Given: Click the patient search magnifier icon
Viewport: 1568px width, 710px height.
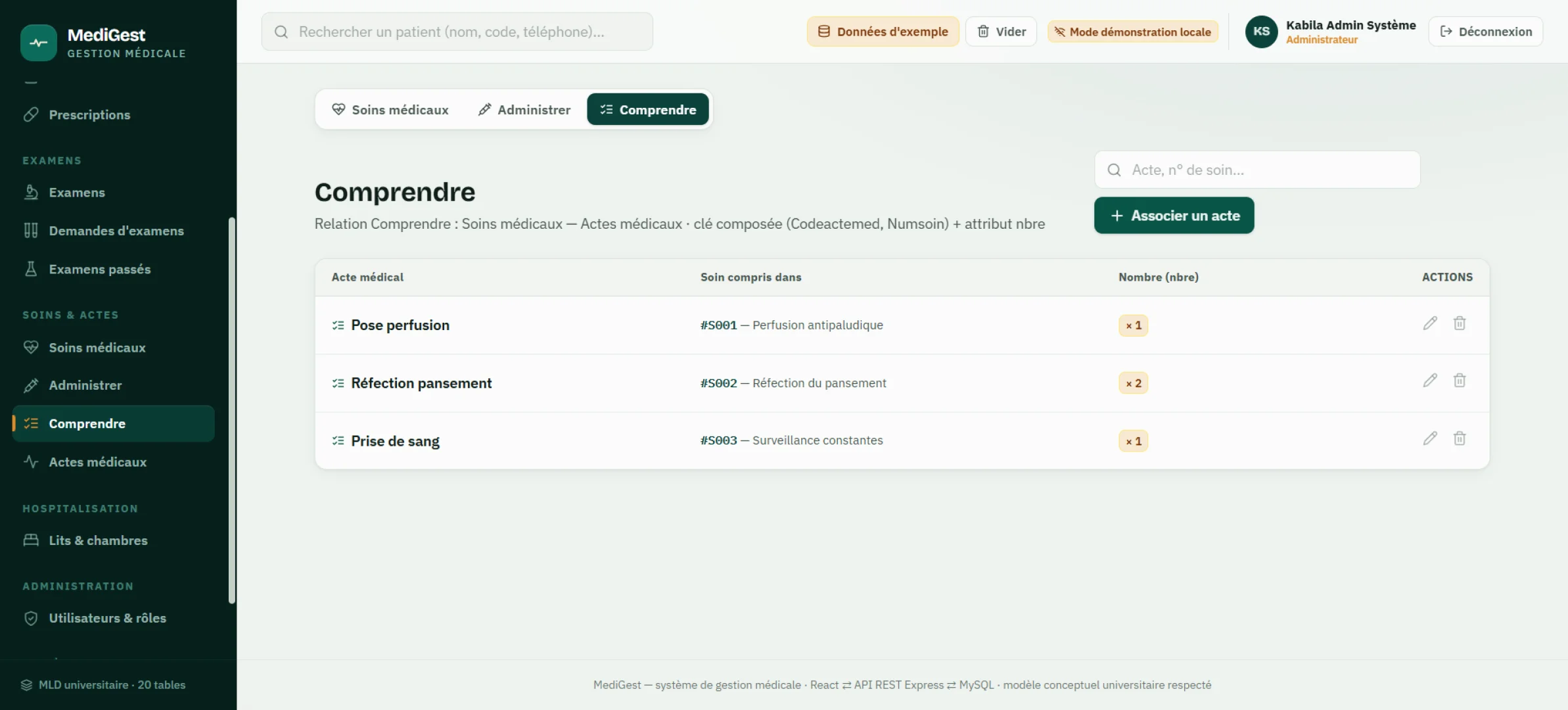Looking at the screenshot, I should [281, 32].
